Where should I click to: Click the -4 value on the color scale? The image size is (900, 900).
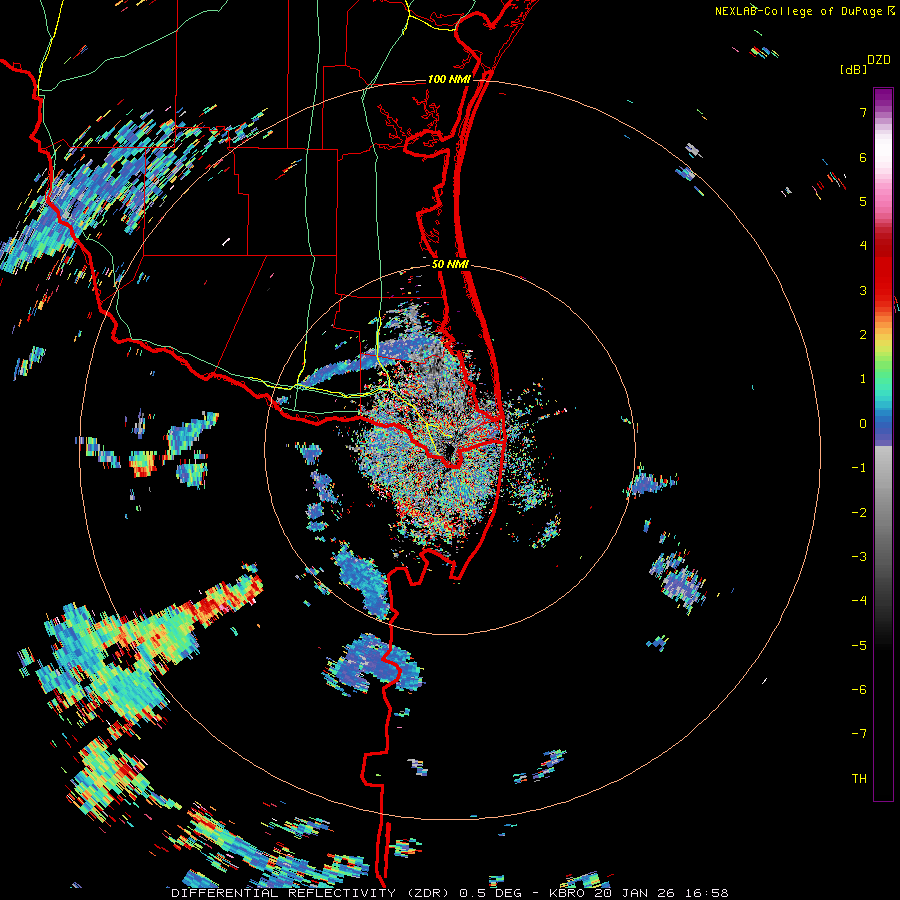click(859, 600)
